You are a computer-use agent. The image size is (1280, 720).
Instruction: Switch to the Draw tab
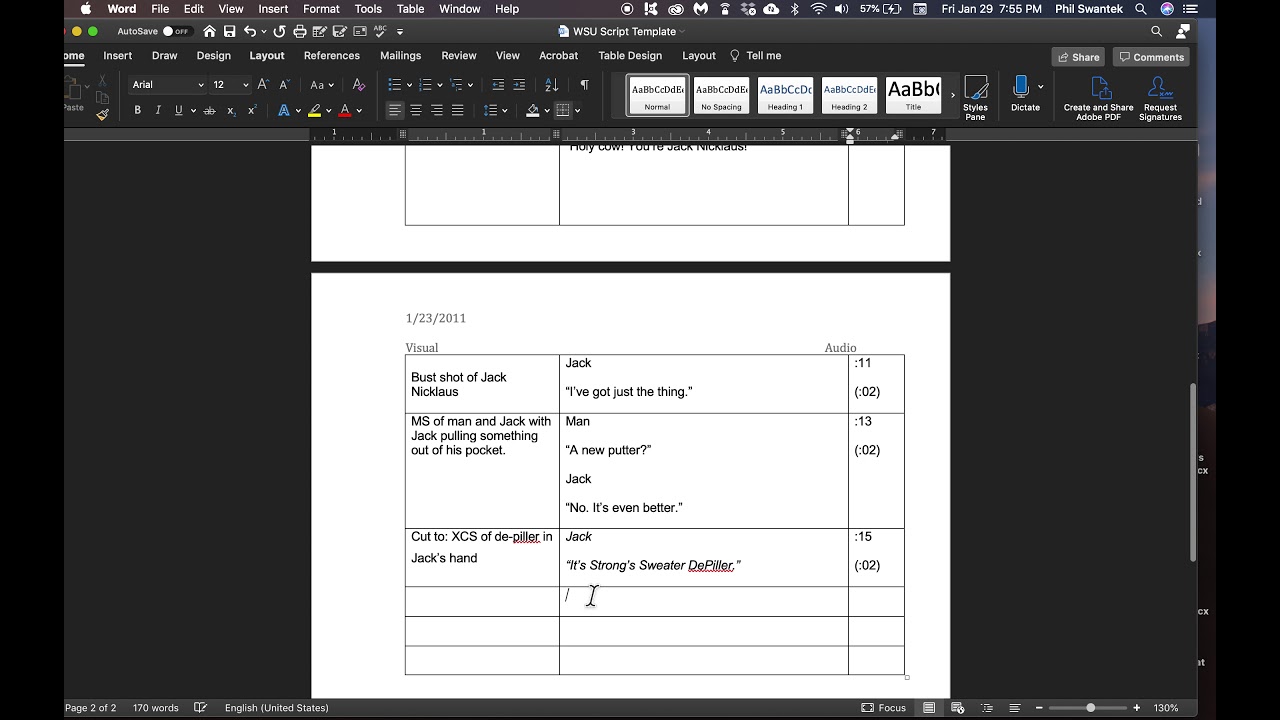164,56
